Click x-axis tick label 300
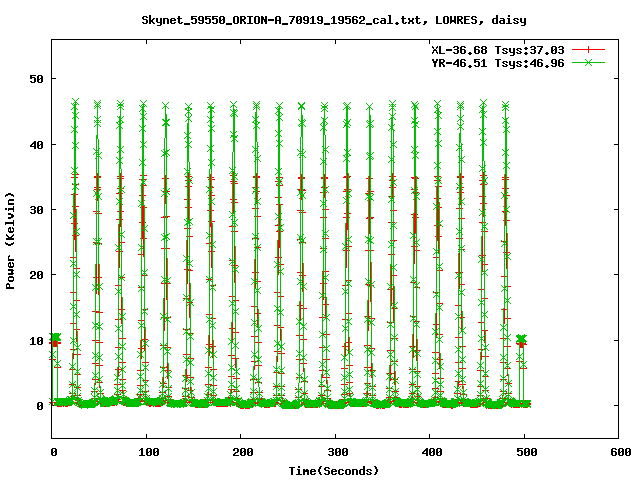The width and height of the screenshot is (640, 480). [338, 452]
